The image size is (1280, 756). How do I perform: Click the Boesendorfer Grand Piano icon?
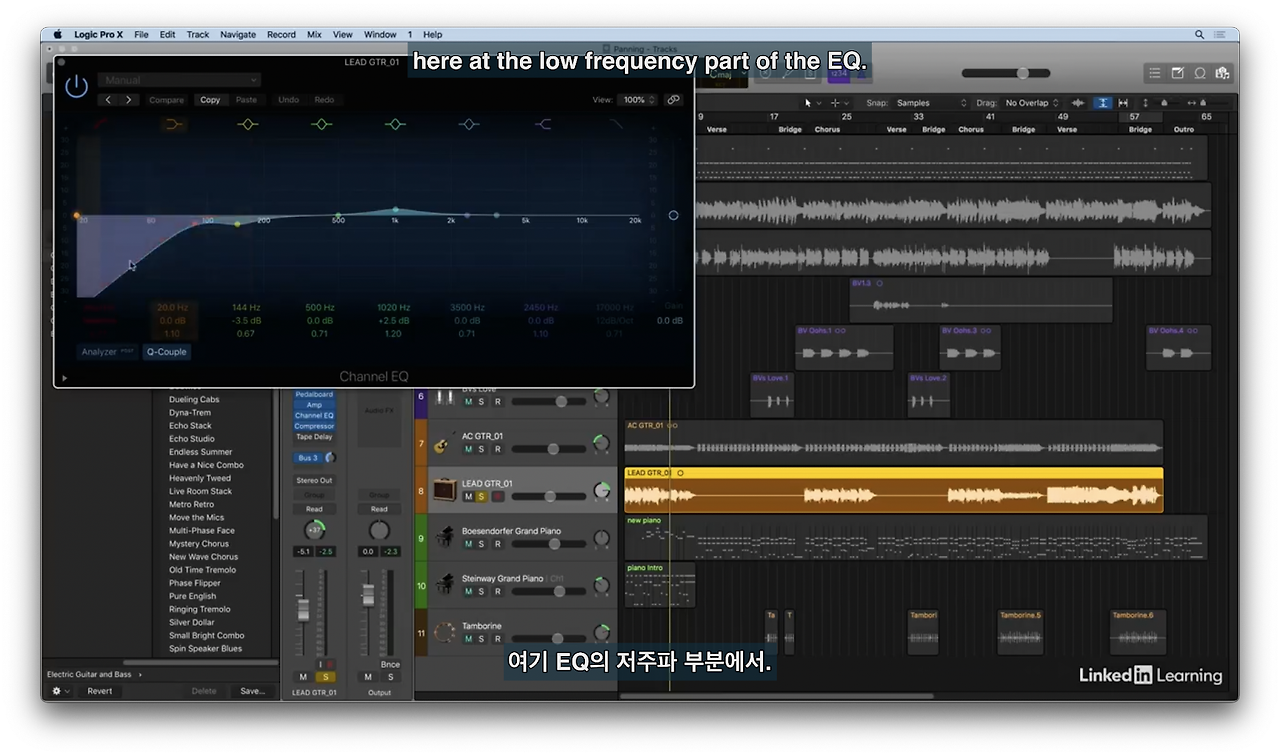click(x=445, y=538)
